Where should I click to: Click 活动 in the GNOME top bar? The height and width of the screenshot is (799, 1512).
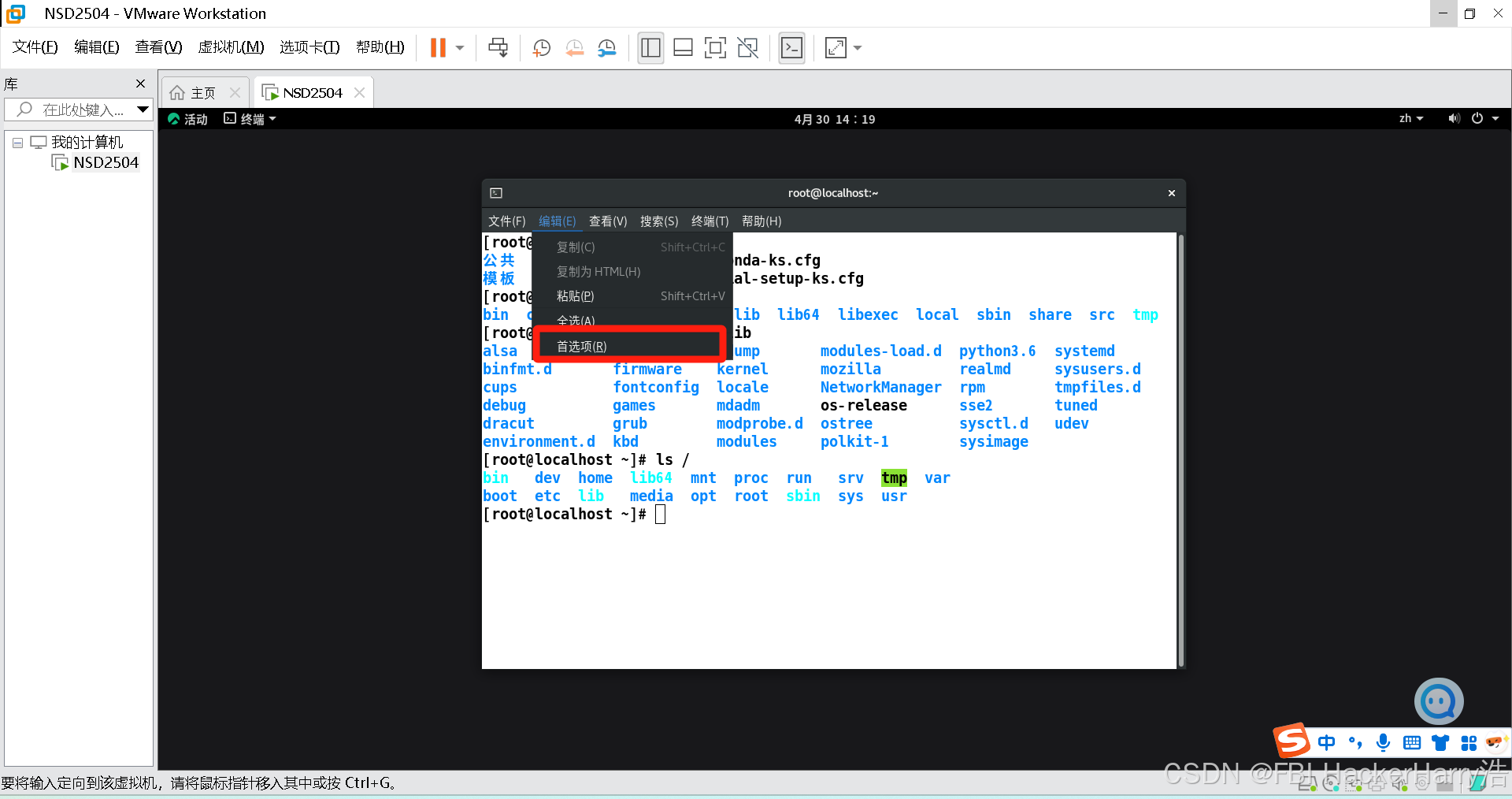coord(188,119)
